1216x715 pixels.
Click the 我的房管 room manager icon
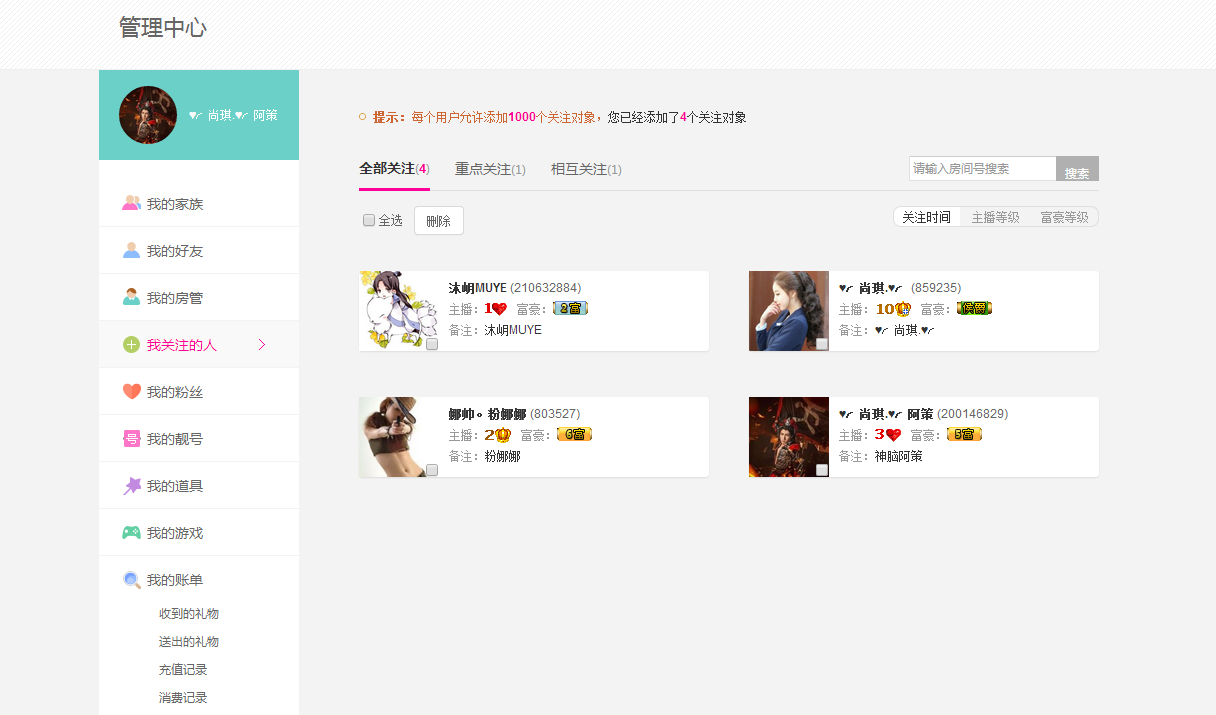(x=131, y=297)
